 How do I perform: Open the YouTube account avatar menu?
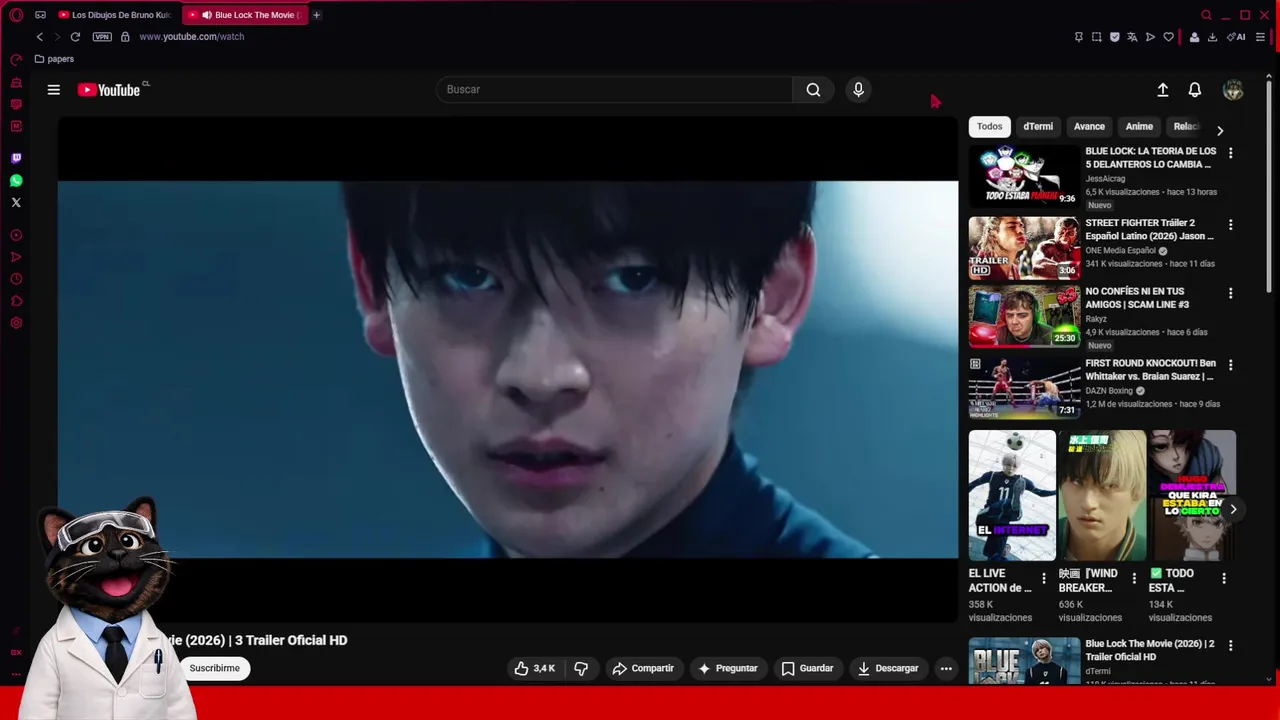[1233, 90]
